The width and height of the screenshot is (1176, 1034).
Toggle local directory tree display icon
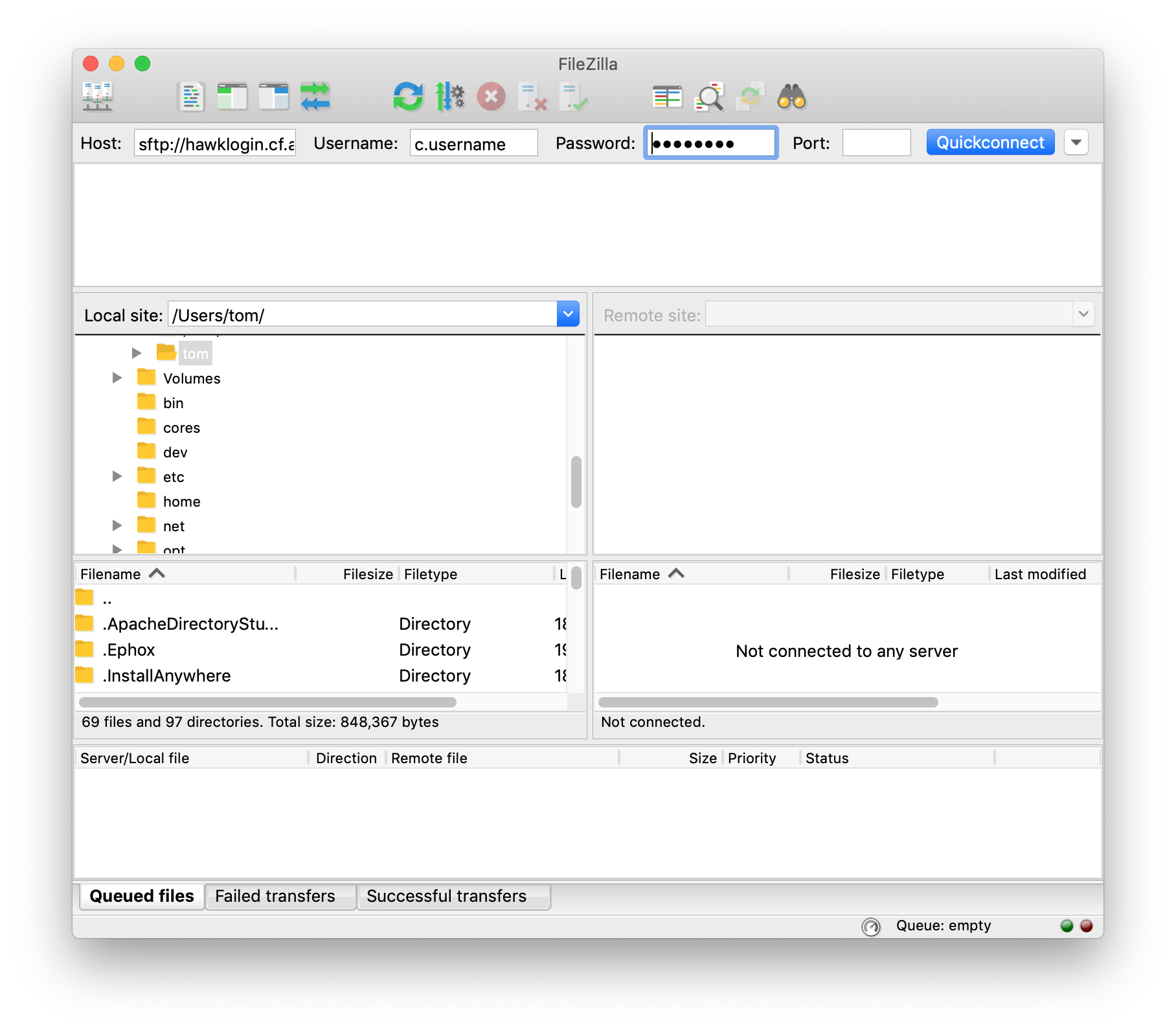232,97
